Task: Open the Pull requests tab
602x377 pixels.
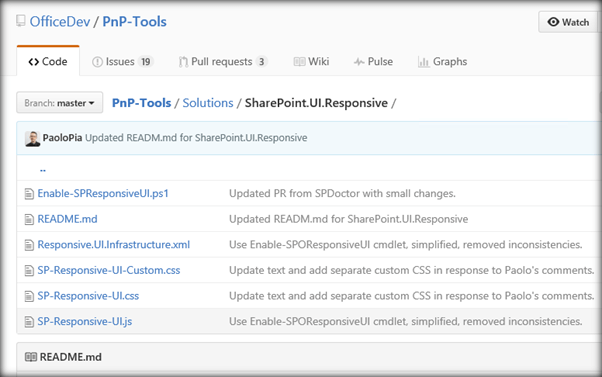Action: point(223,61)
